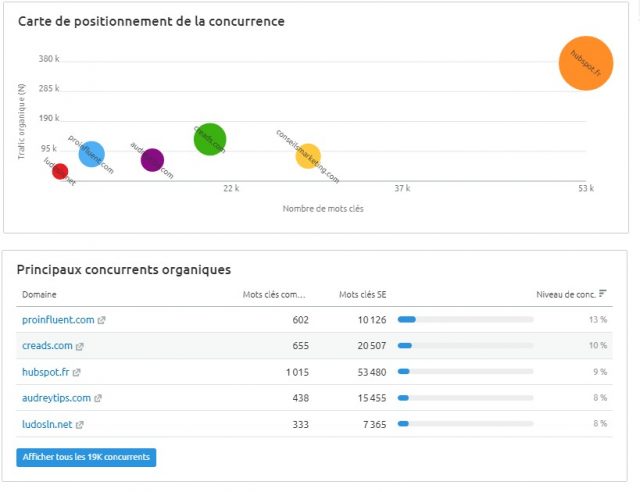Click proinfluent.com competition level bar

[x=465, y=319]
